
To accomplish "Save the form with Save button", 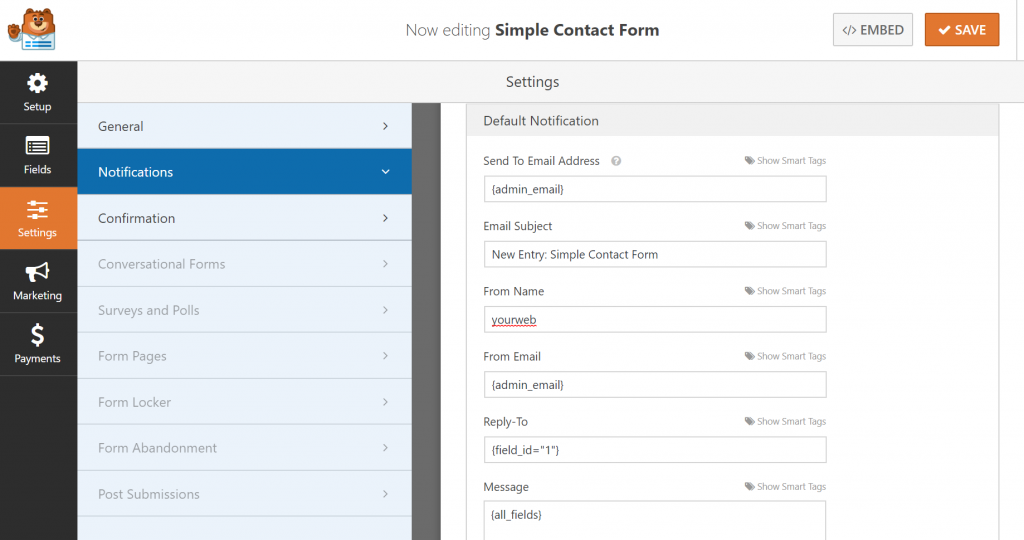I will (961, 30).
